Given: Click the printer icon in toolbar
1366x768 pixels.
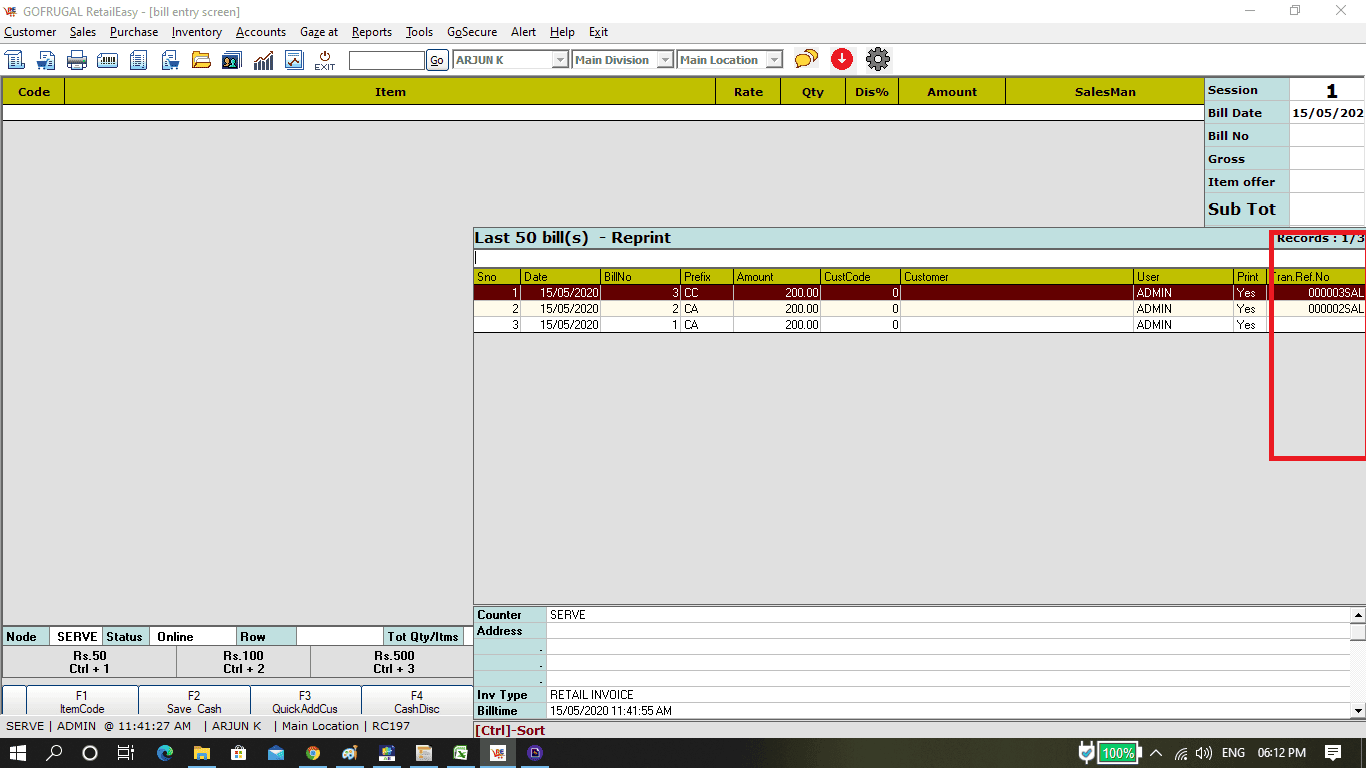Looking at the screenshot, I should [x=77, y=60].
